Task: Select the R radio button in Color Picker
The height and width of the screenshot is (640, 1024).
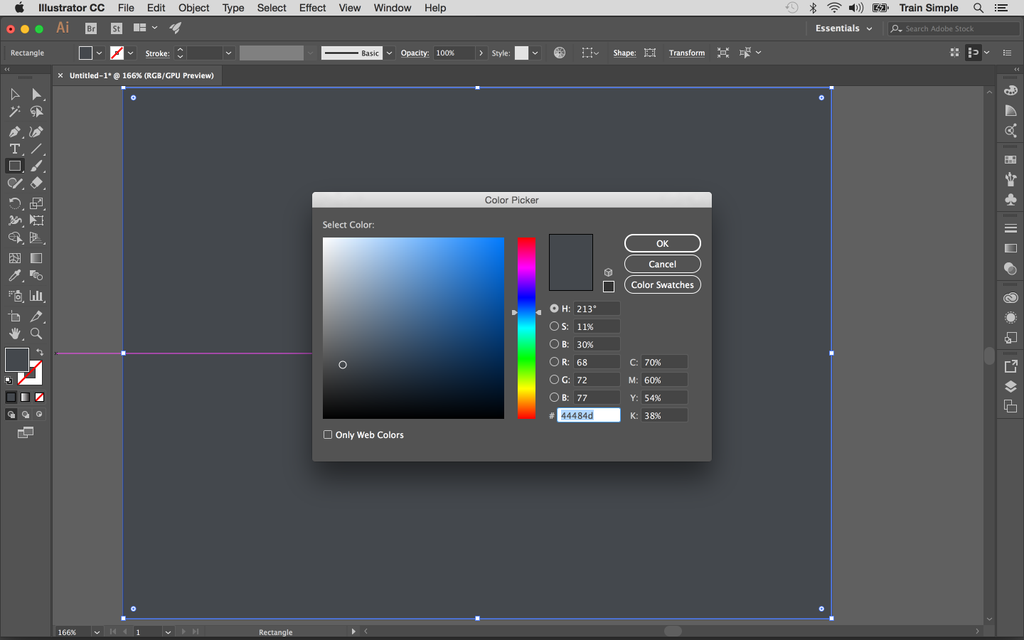Action: click(554, 361)
